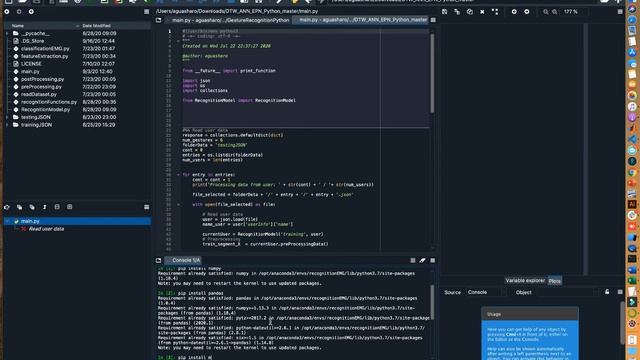Expand the testingJSON folder
This screenshot has width=640, height=360.
click(7, 117)
